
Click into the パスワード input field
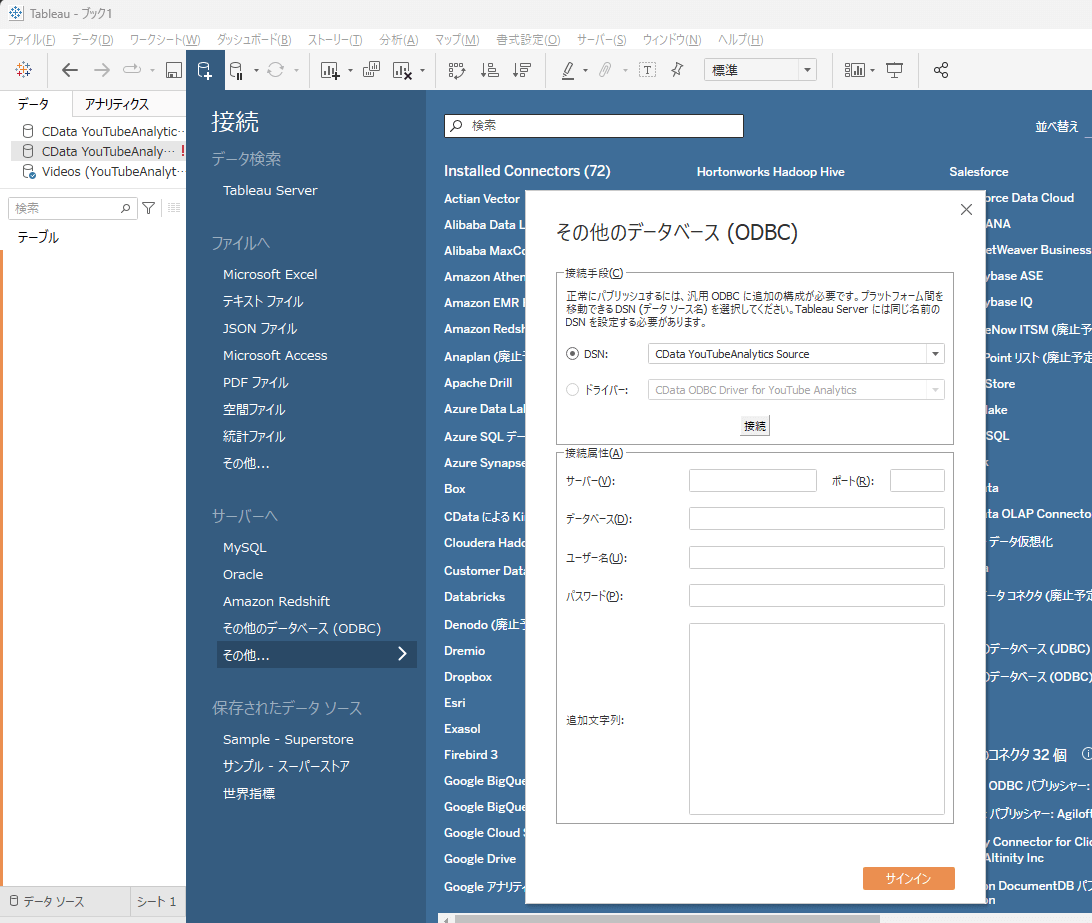pos(817,596)
